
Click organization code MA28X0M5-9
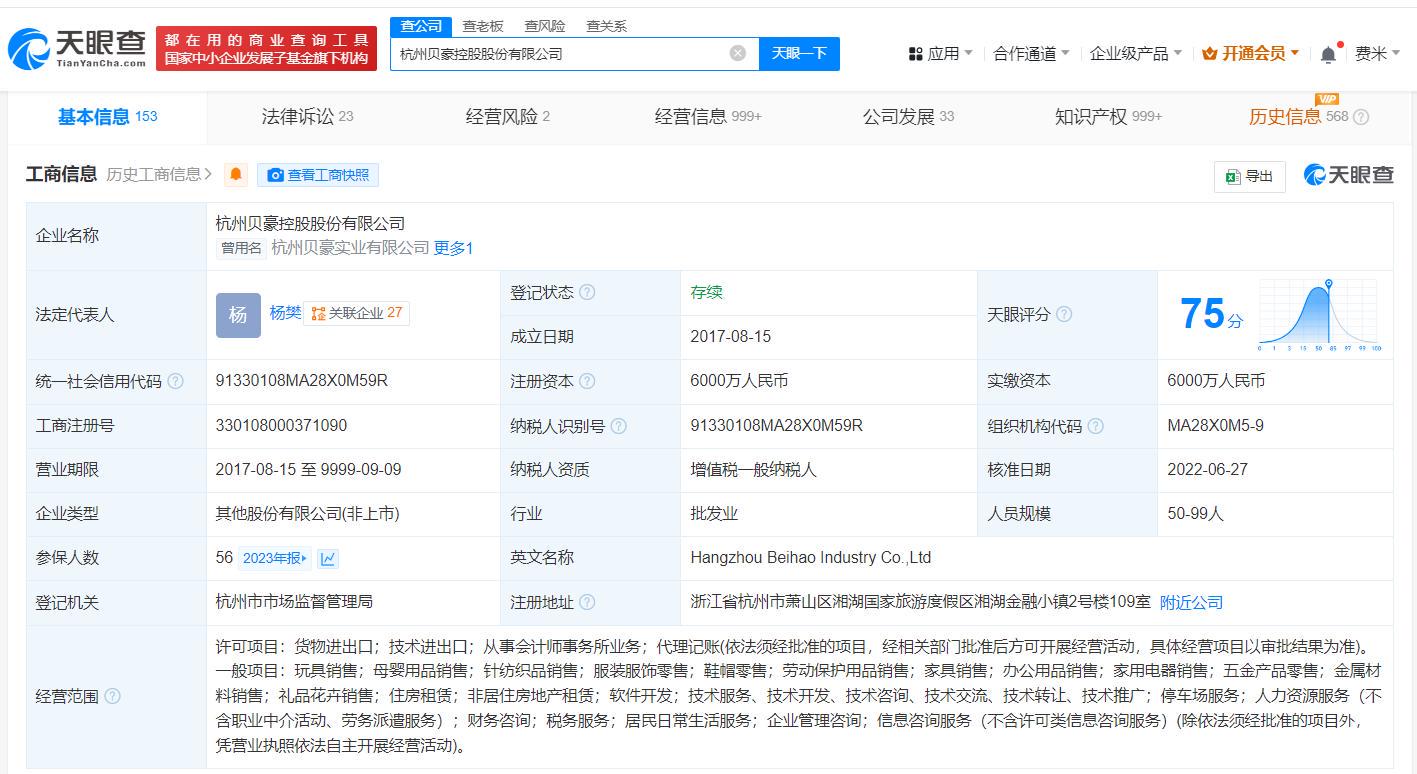click(x=1215, y=426)
